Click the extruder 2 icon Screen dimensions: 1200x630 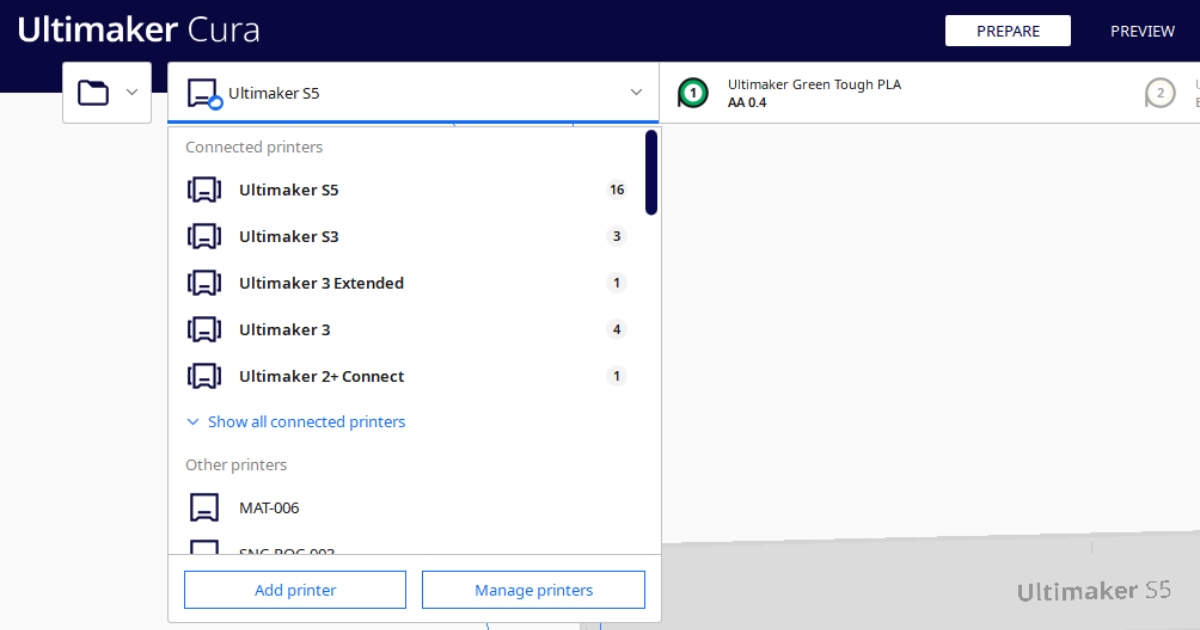pyautogui.click(x=1160, y=93)
